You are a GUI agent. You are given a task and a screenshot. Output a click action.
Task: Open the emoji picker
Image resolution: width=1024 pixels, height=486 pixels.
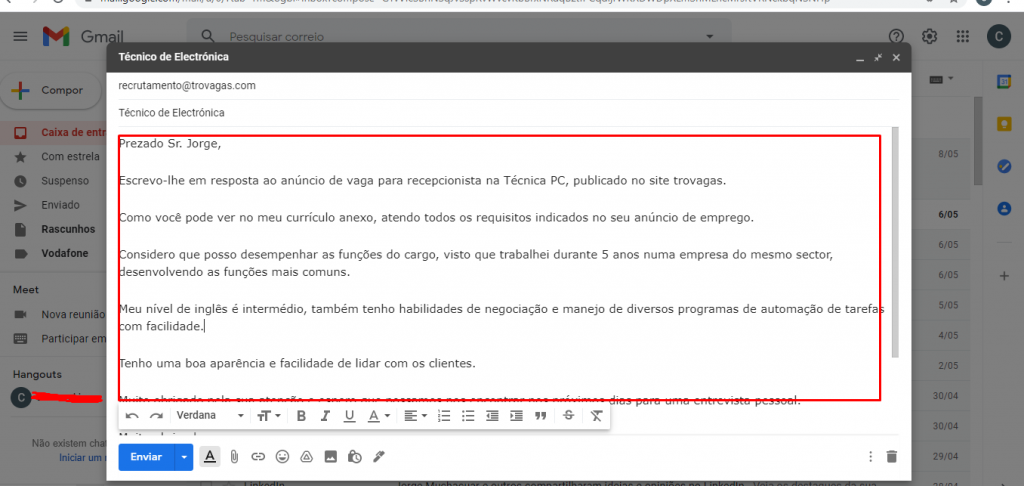tap(282, 457)
